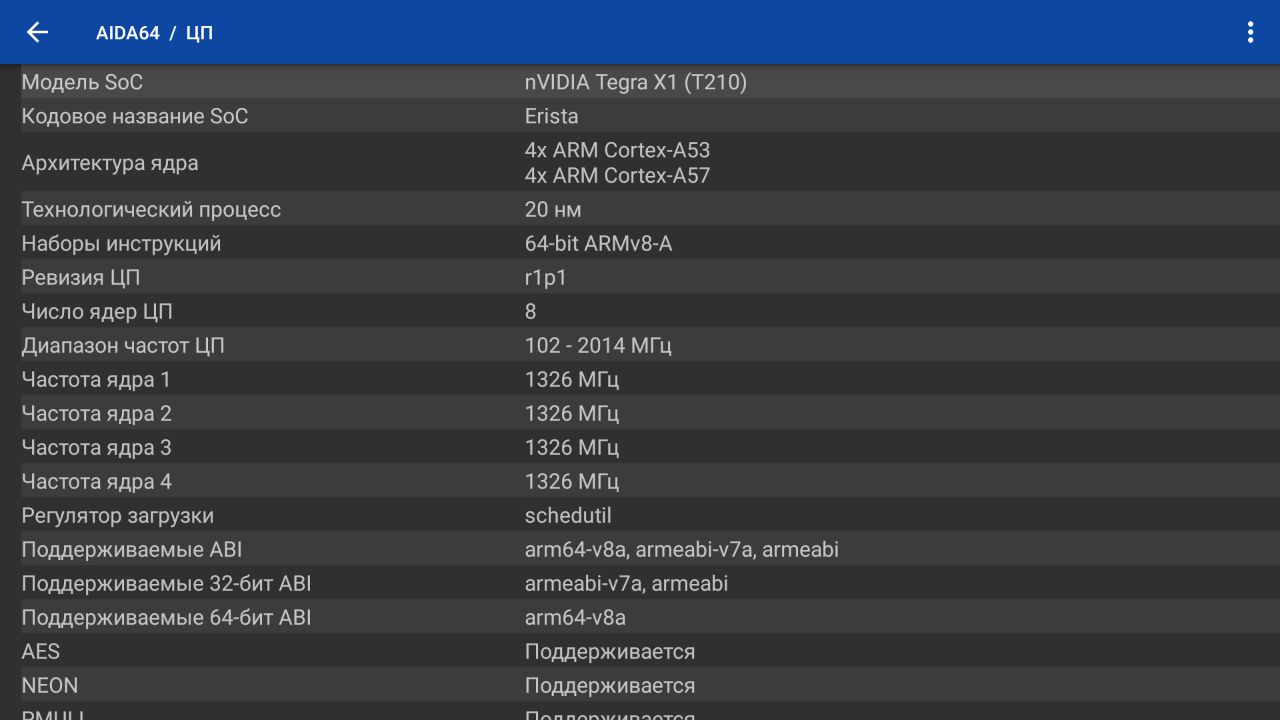The height and width of the screenshot is (720, 1280).
Task: Select the armeabi-v7a, armeabi value
Action: [626, 584]
